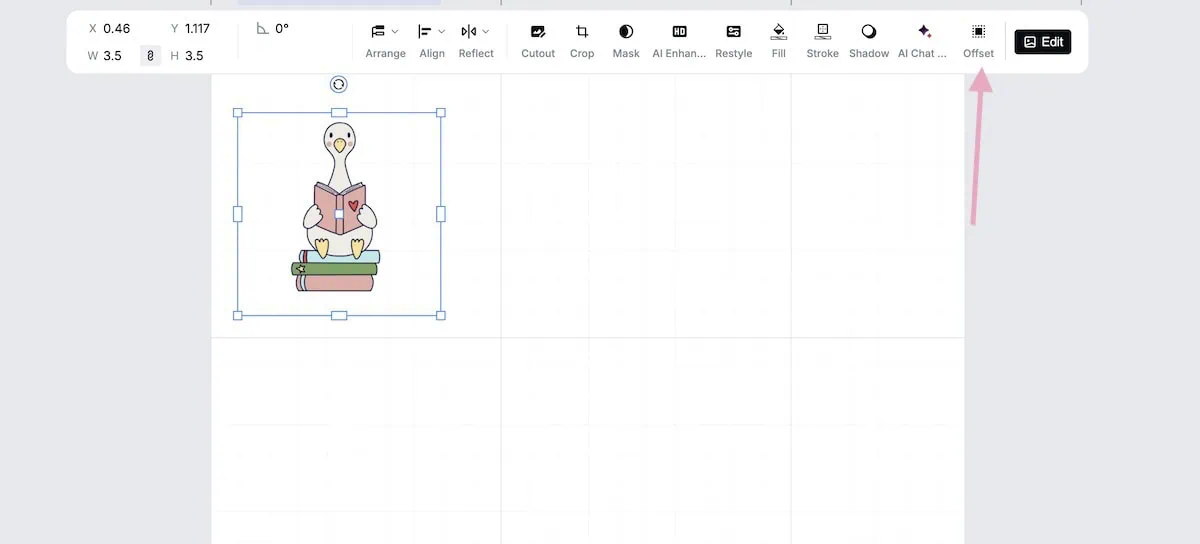Click the top-middle handle of selection
Image resolution: width=1200 pixels, height=544 pixels.
339,113
